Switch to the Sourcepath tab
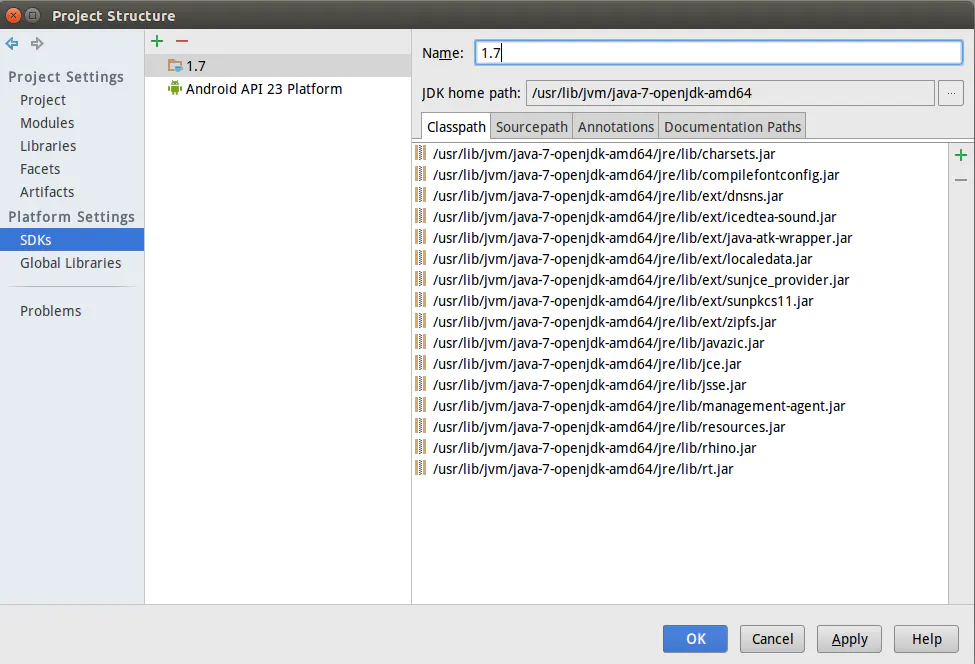This screenshot has width=975, height=664. click(532, 126)
